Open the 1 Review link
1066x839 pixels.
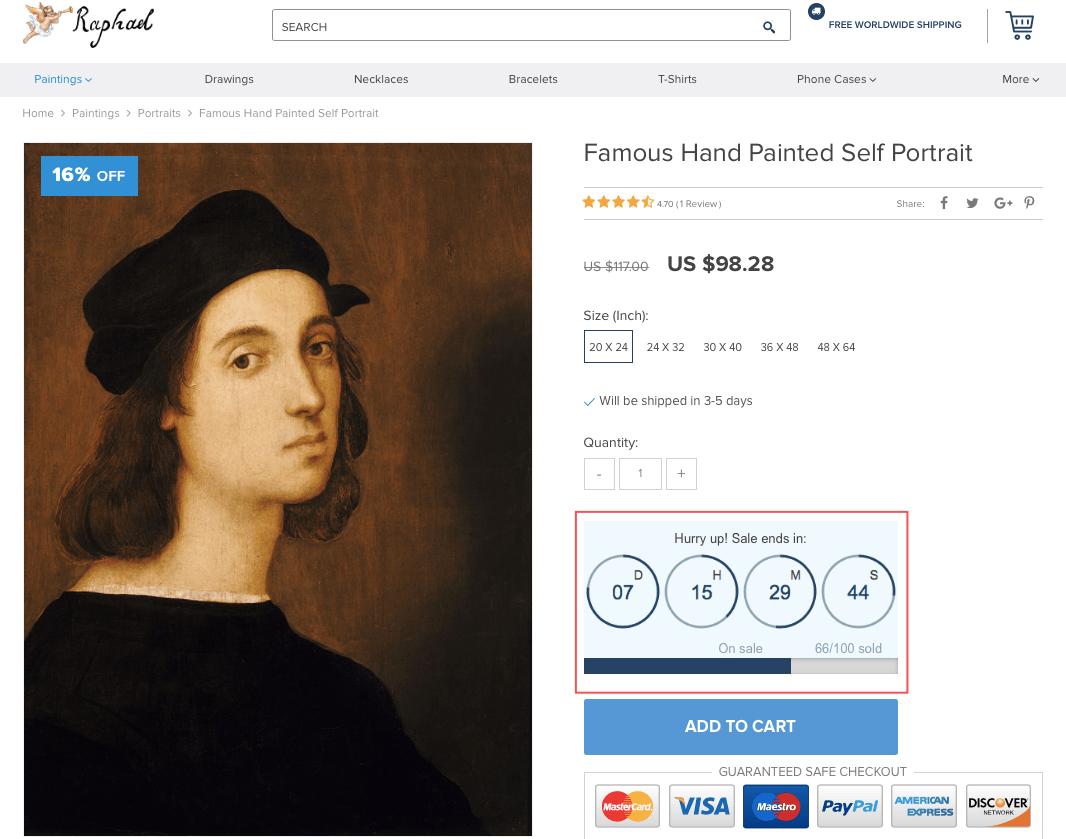coord(697,203)
